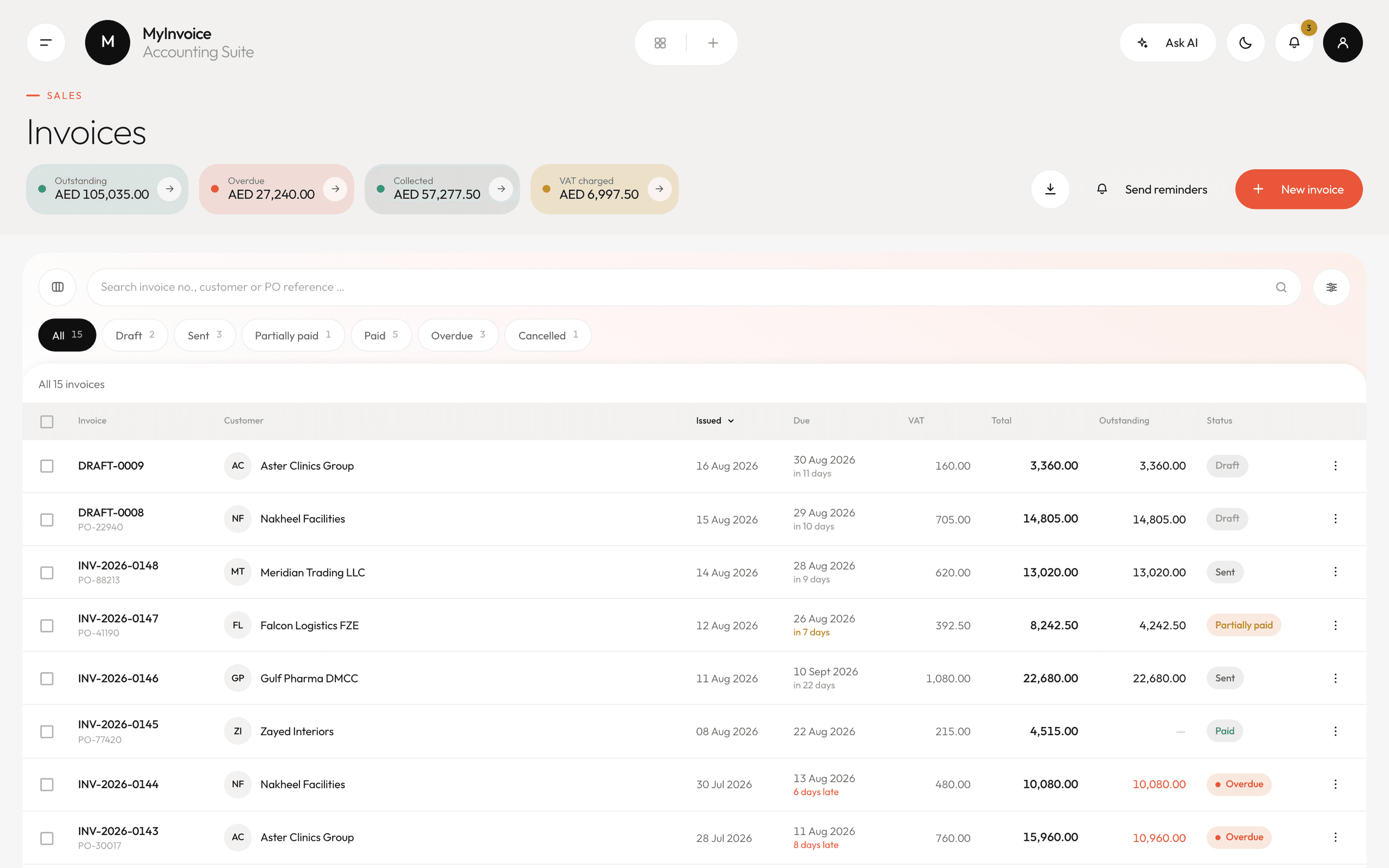Open the apps grid icon
The height and width of the screenshot is (868, 1389).
click(660, 42)
